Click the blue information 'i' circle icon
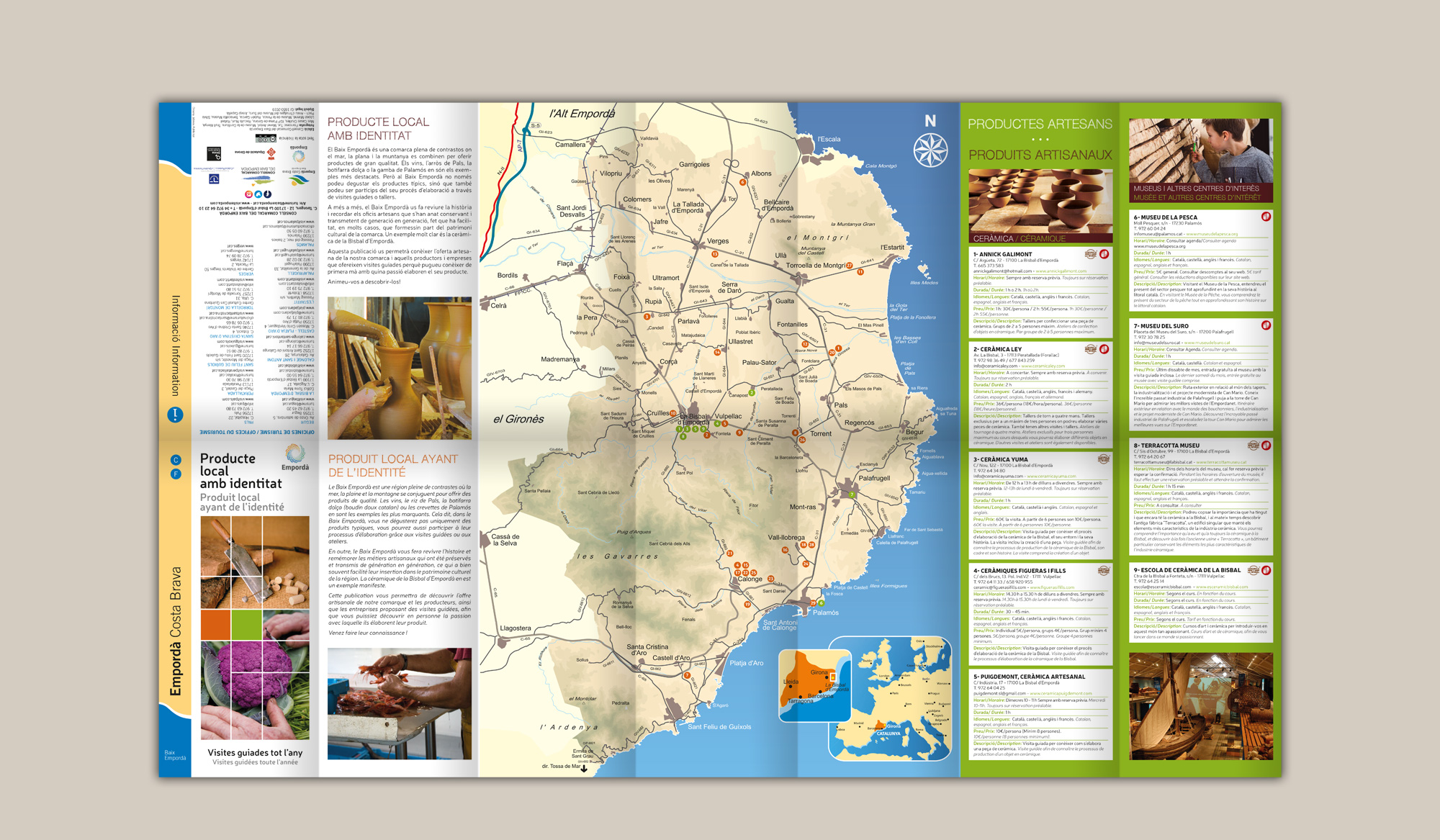 [x=175, y=415]
